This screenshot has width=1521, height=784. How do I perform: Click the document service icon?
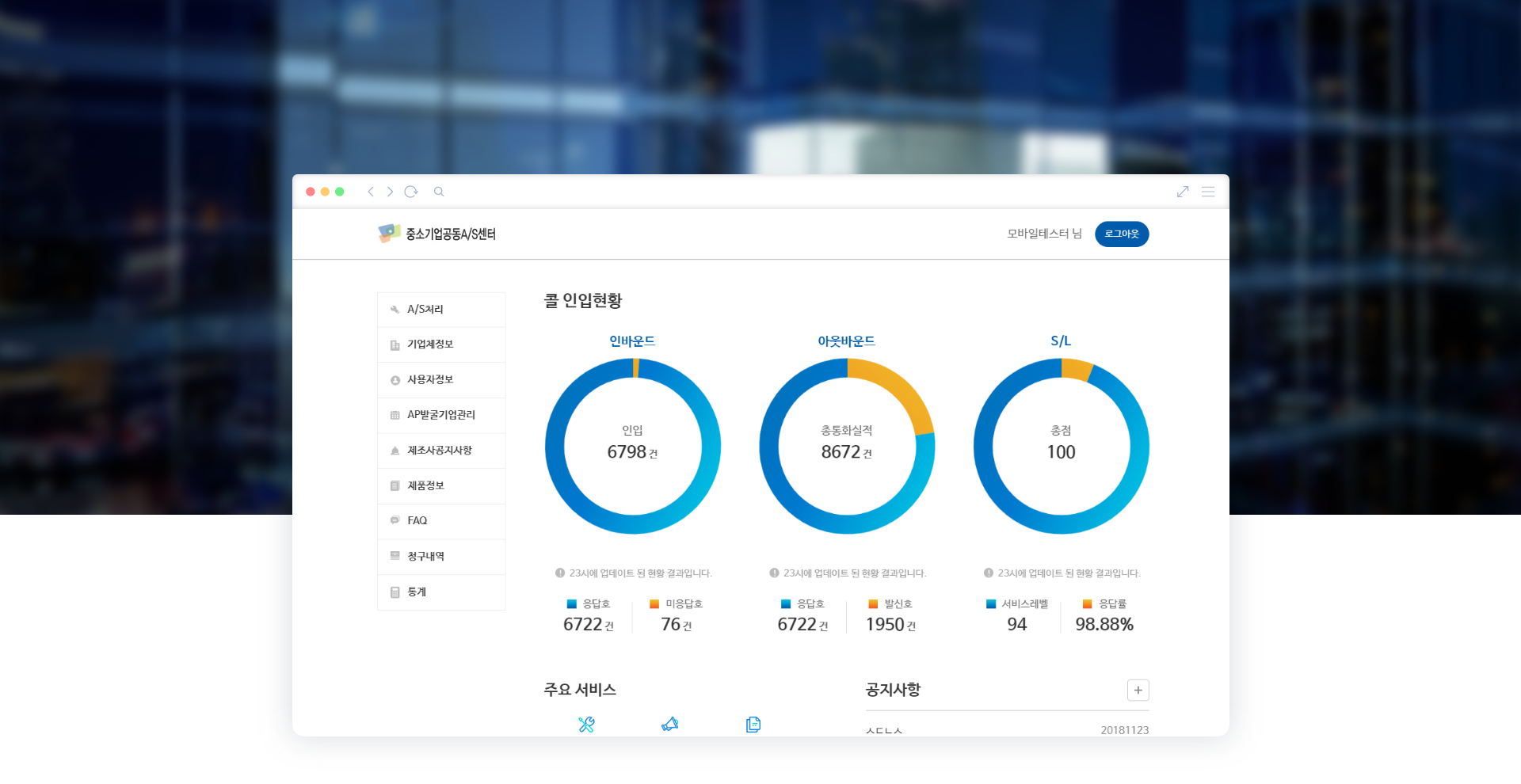[x=753, y=724]
